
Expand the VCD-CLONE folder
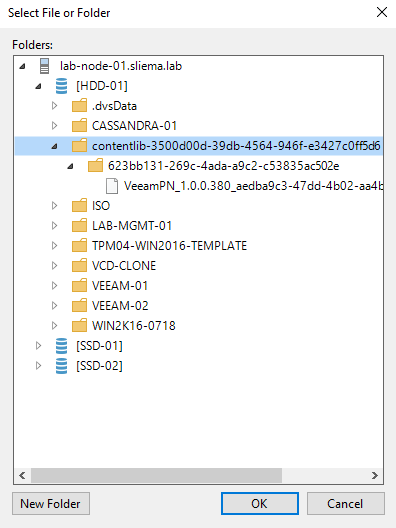point(55,266)
